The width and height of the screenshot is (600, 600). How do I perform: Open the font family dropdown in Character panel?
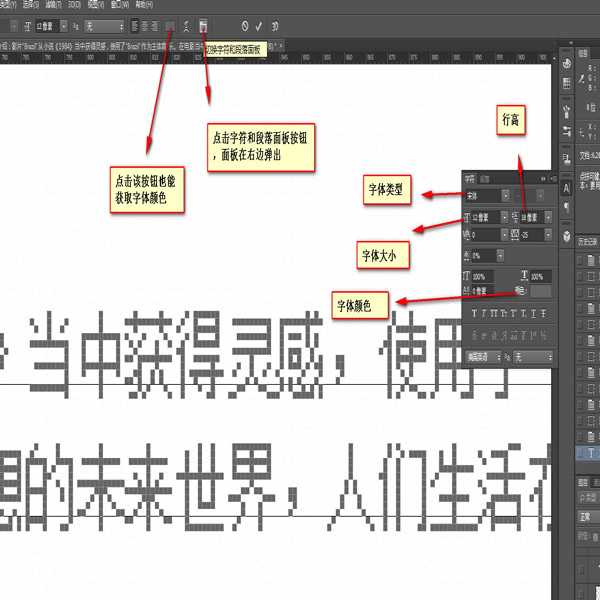(506, 196)
